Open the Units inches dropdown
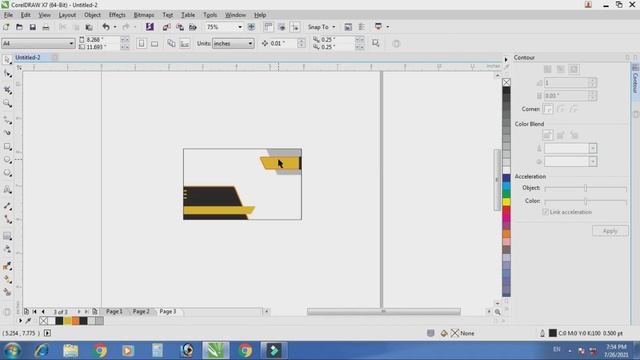Viewport: 640px width, 360px height. (x=250, y=43)
